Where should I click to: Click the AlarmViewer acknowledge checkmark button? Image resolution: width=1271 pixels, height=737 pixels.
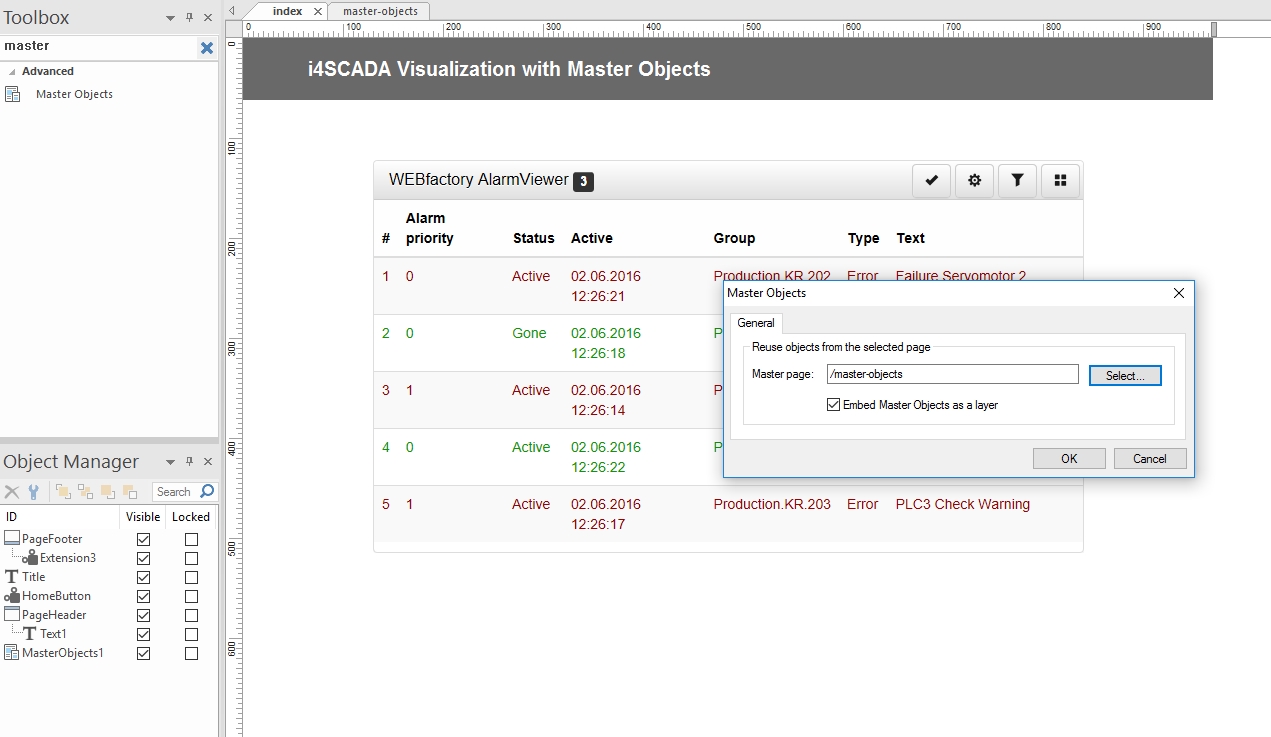tap(931, 181)
